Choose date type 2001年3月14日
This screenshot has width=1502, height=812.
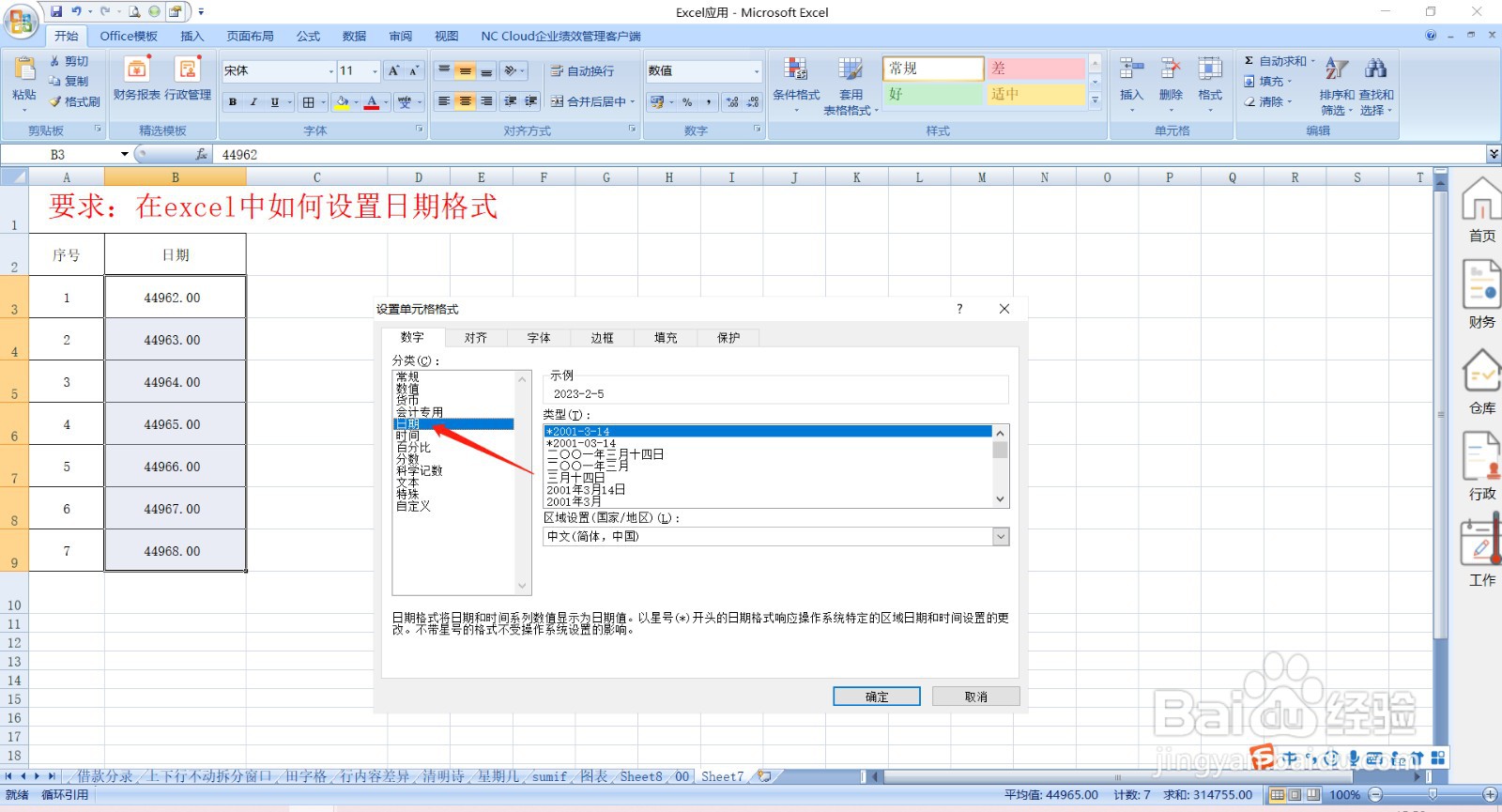pyautogui.click(x=586, y=490)
